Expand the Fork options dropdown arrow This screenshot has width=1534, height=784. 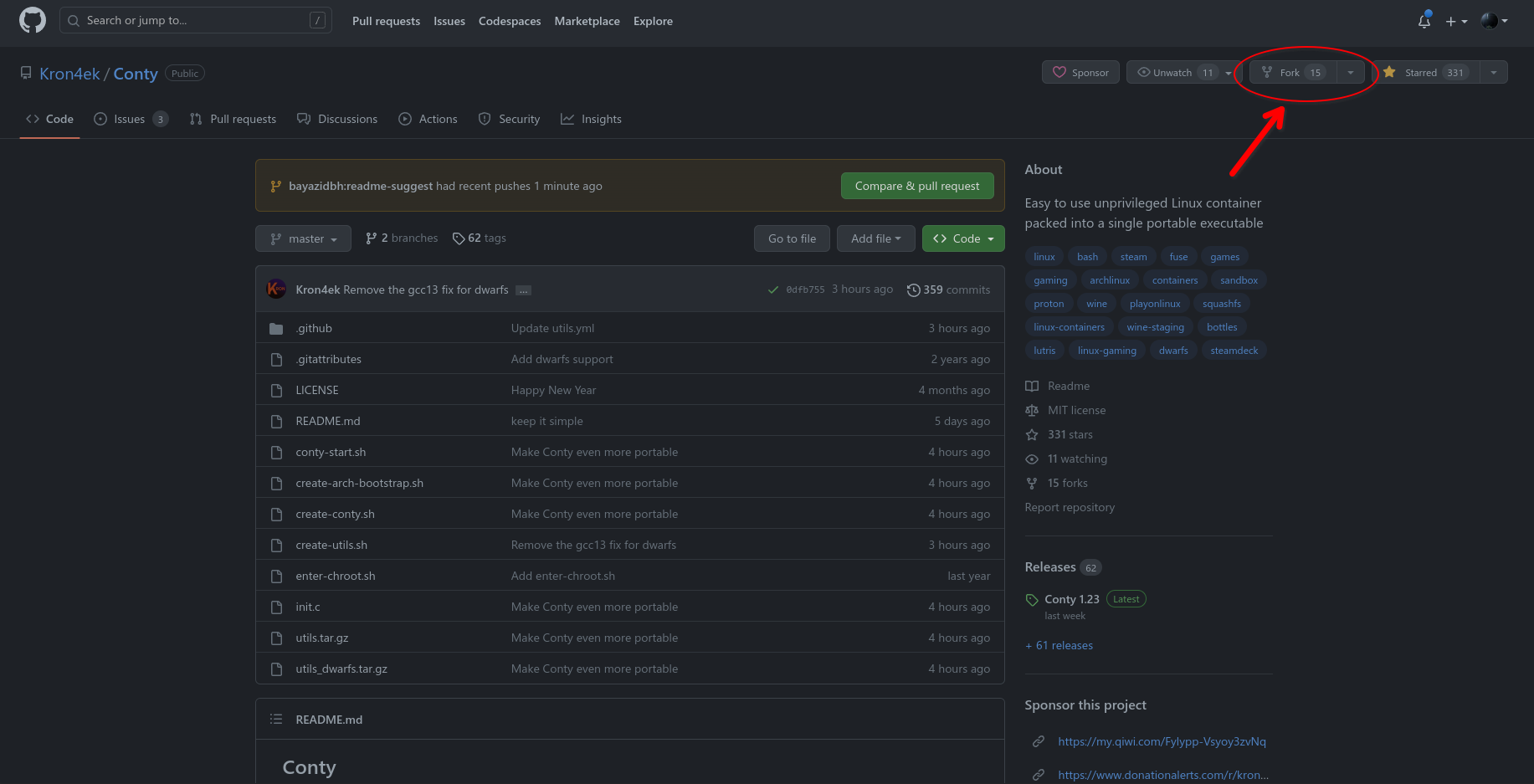[1351, 72]
